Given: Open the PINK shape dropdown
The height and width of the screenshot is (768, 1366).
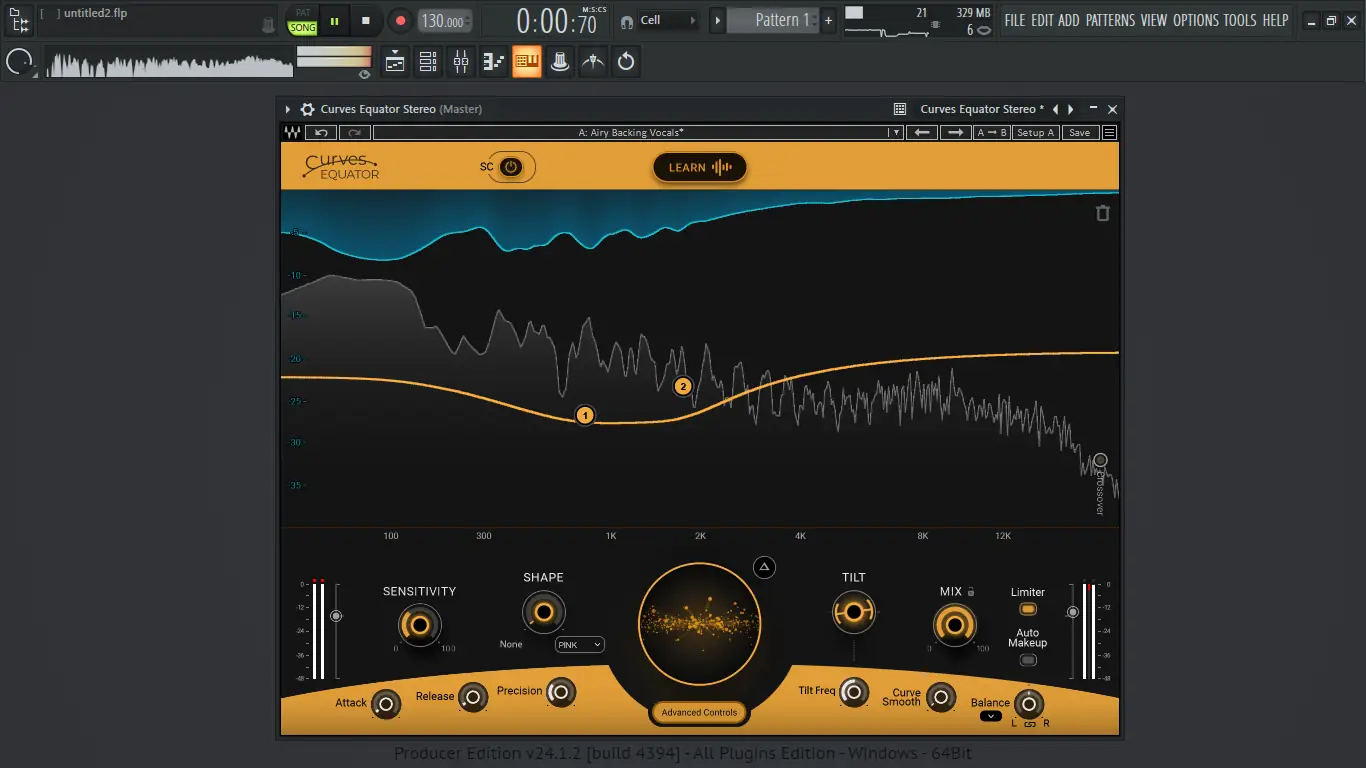Looking at the screenshot, I should click(580, 645).
